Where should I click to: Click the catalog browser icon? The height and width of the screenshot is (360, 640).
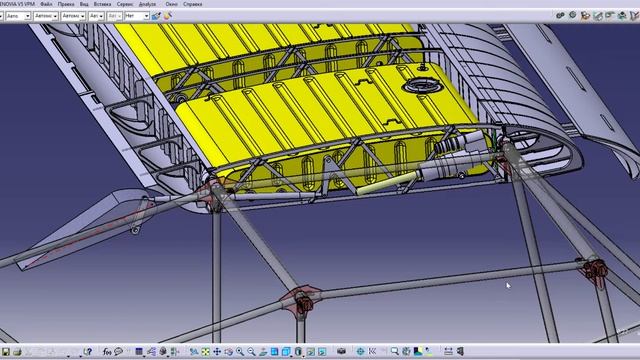pos(163,351)
